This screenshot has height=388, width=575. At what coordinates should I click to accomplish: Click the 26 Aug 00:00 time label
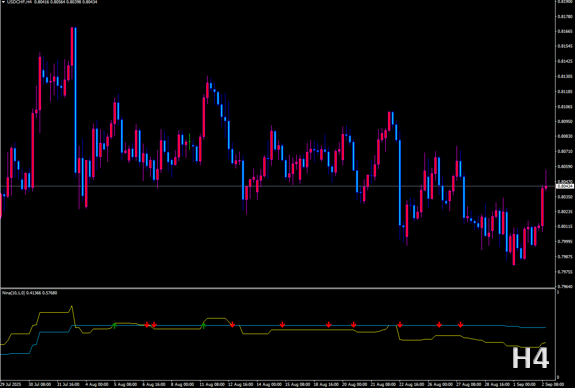click(x=441, y=384)
